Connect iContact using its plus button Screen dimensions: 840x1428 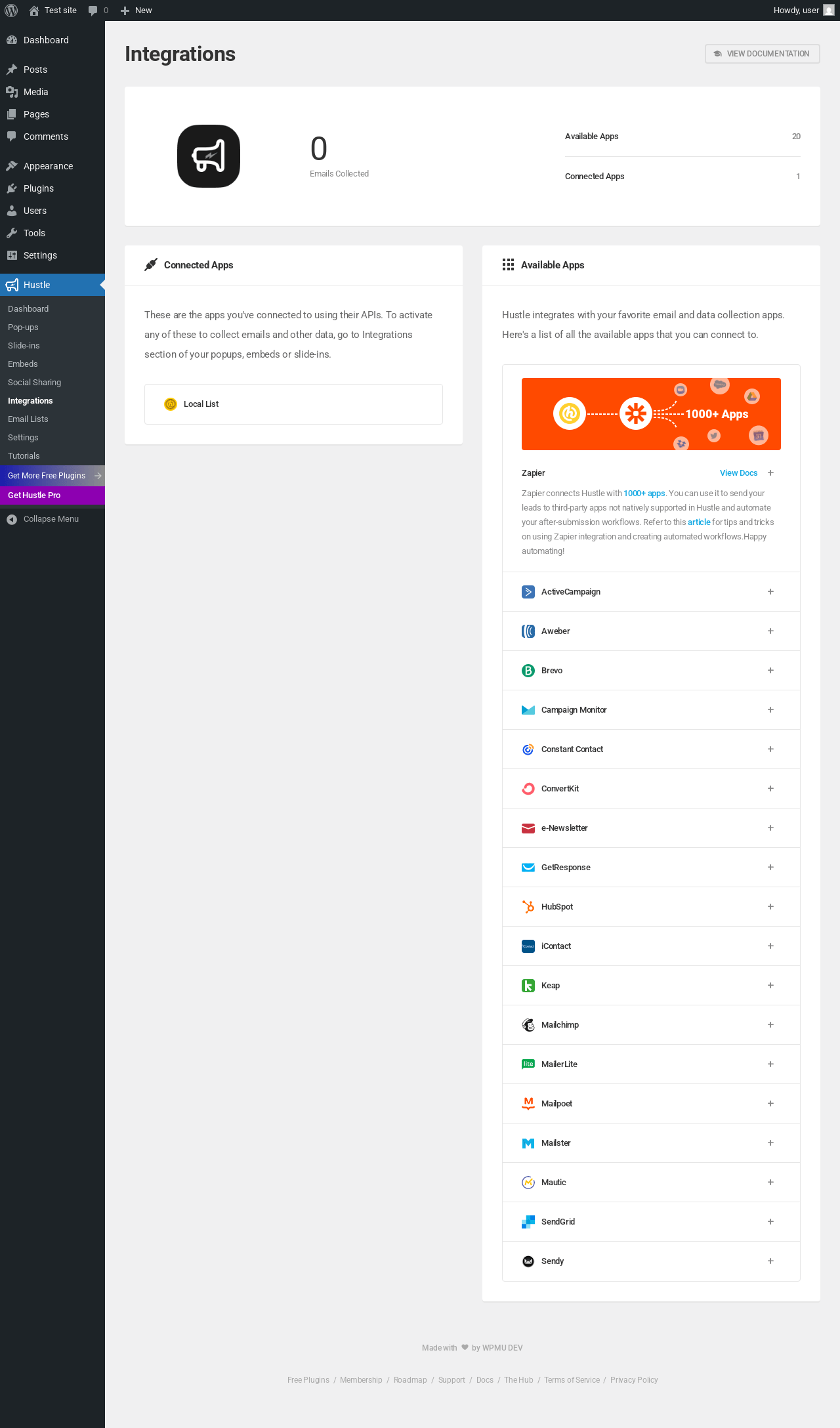pyautogui.click(x=770, y=946)
